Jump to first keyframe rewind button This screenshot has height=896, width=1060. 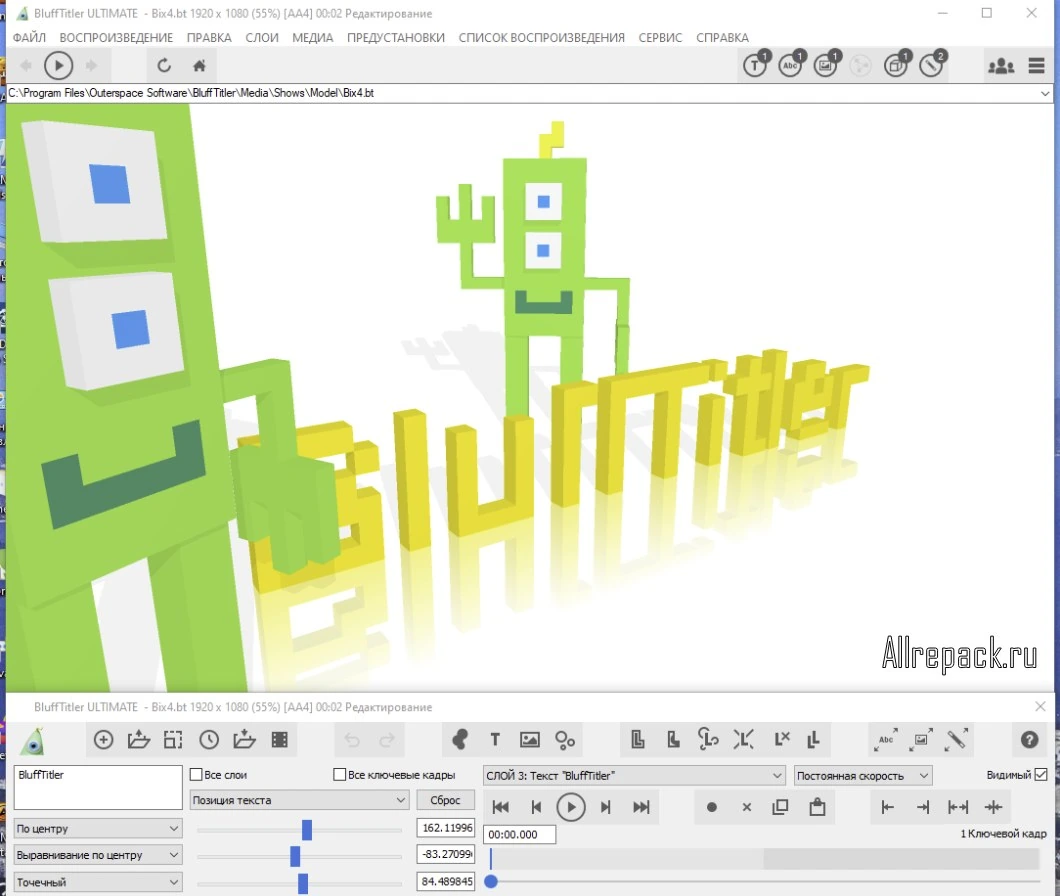pos(500,807)
